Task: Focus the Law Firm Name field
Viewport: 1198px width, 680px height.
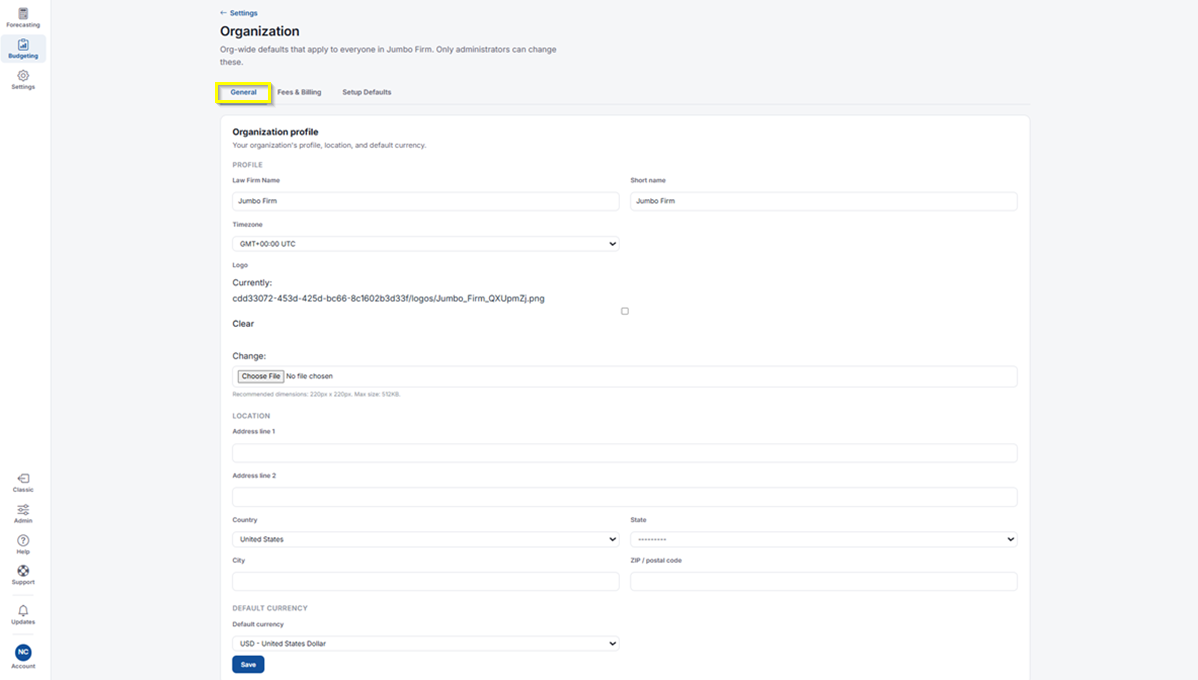Action: 426,201
